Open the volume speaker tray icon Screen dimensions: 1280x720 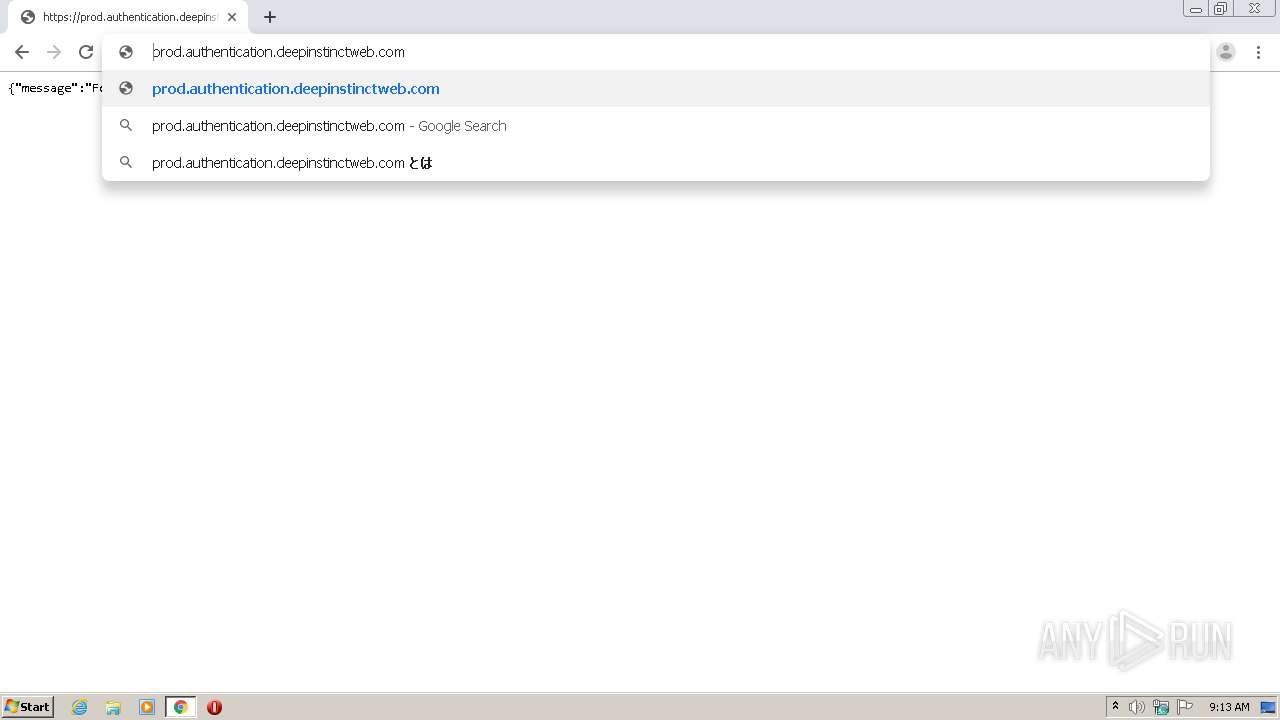[x=1137, y=707]
